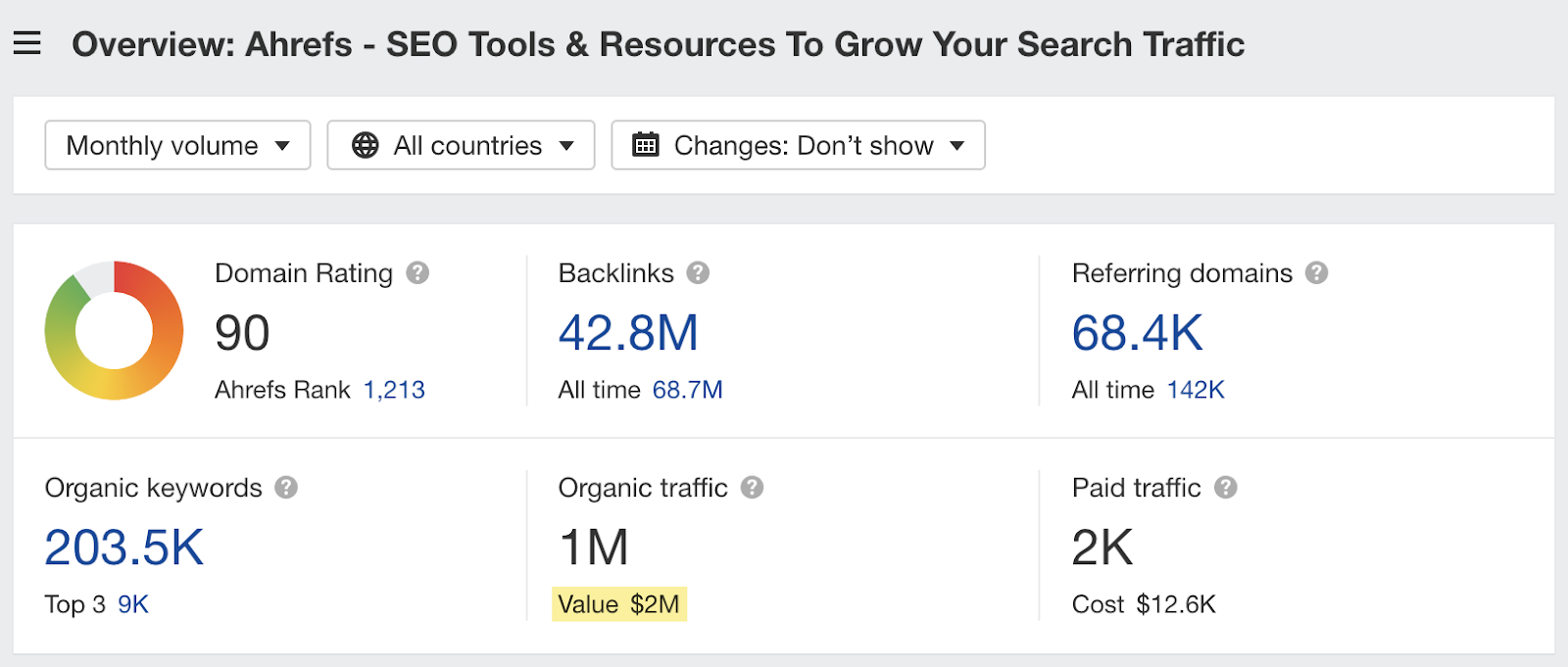Expand the Monthly volume dropdown
The image size is (1568, 667).
tap(177, 146)
